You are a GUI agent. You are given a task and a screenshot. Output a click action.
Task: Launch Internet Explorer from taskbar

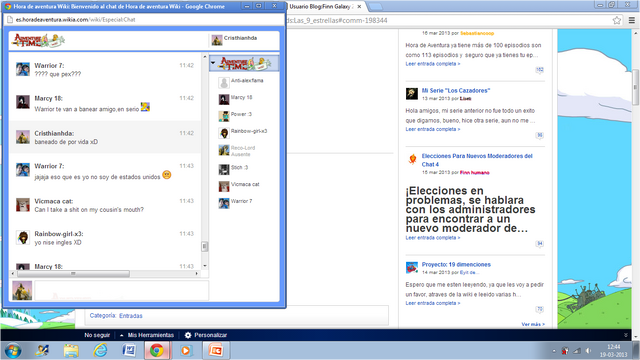(x=100, y=351)
